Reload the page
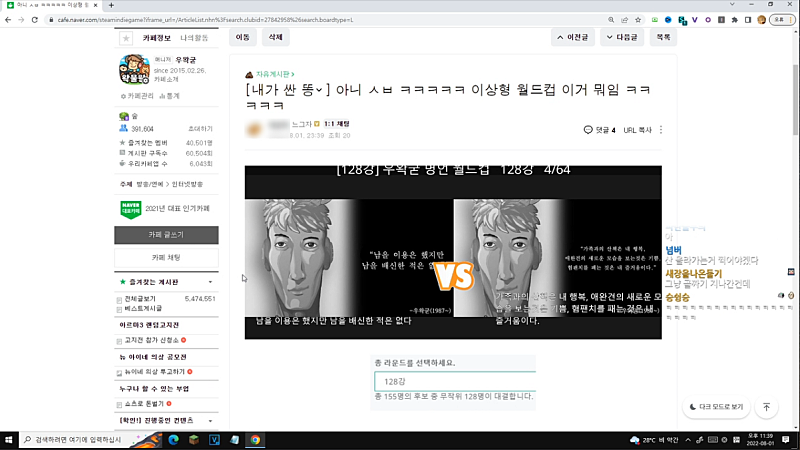The image size is (800, 450). [x=35, y=20]
